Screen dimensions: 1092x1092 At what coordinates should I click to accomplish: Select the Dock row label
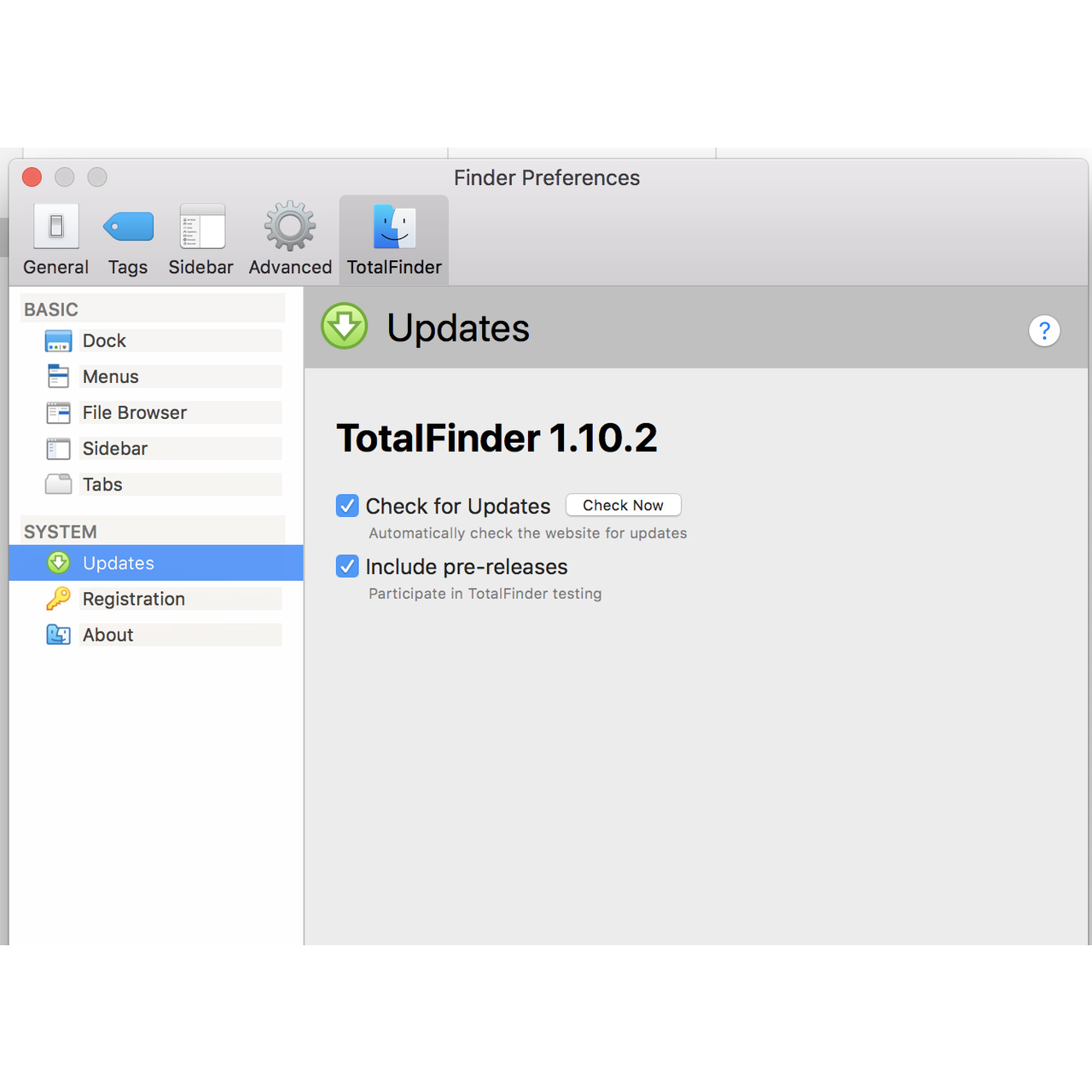104,341
